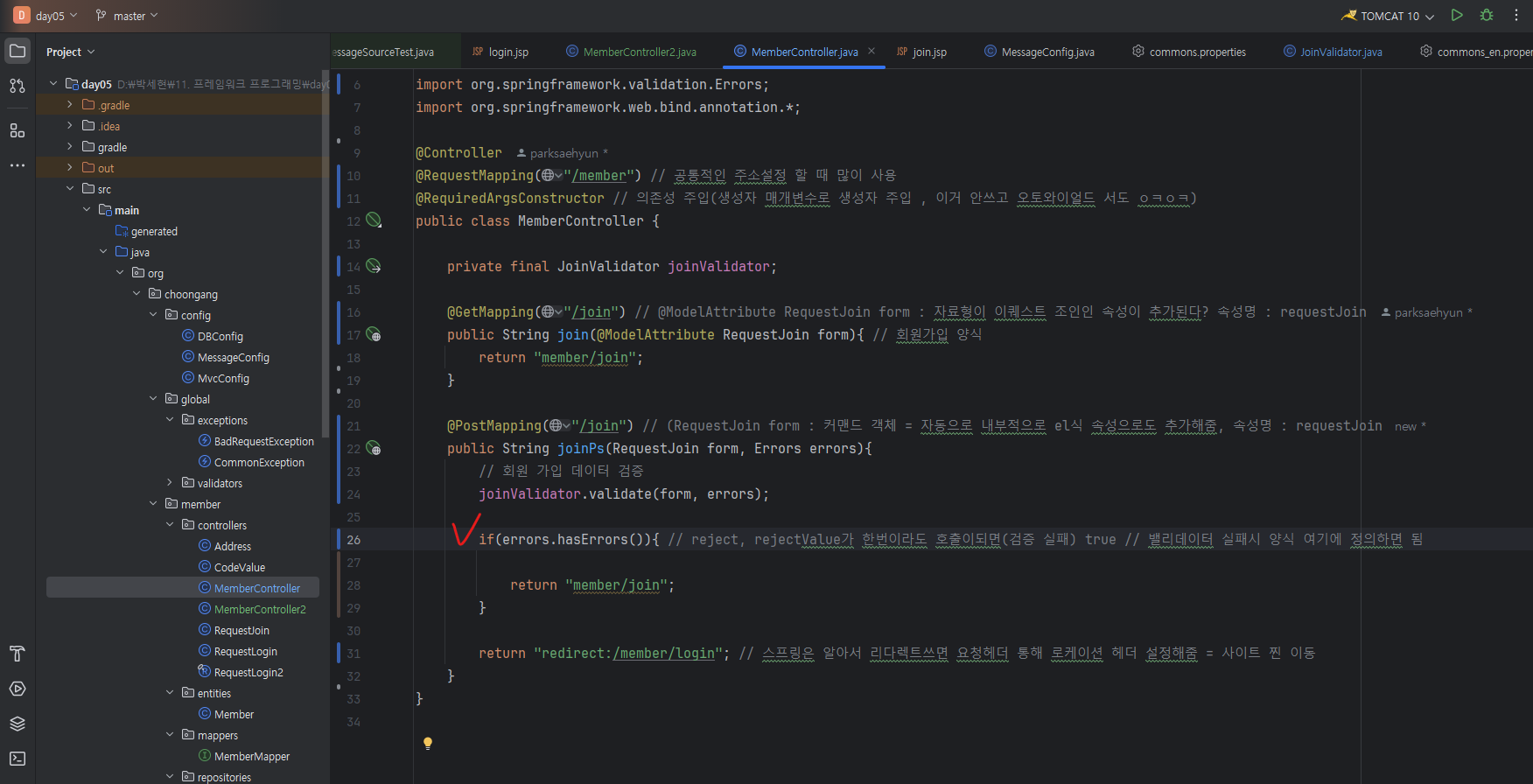
Task: Run TOMCAT 10 configuration
Action: pos(1457,15)
